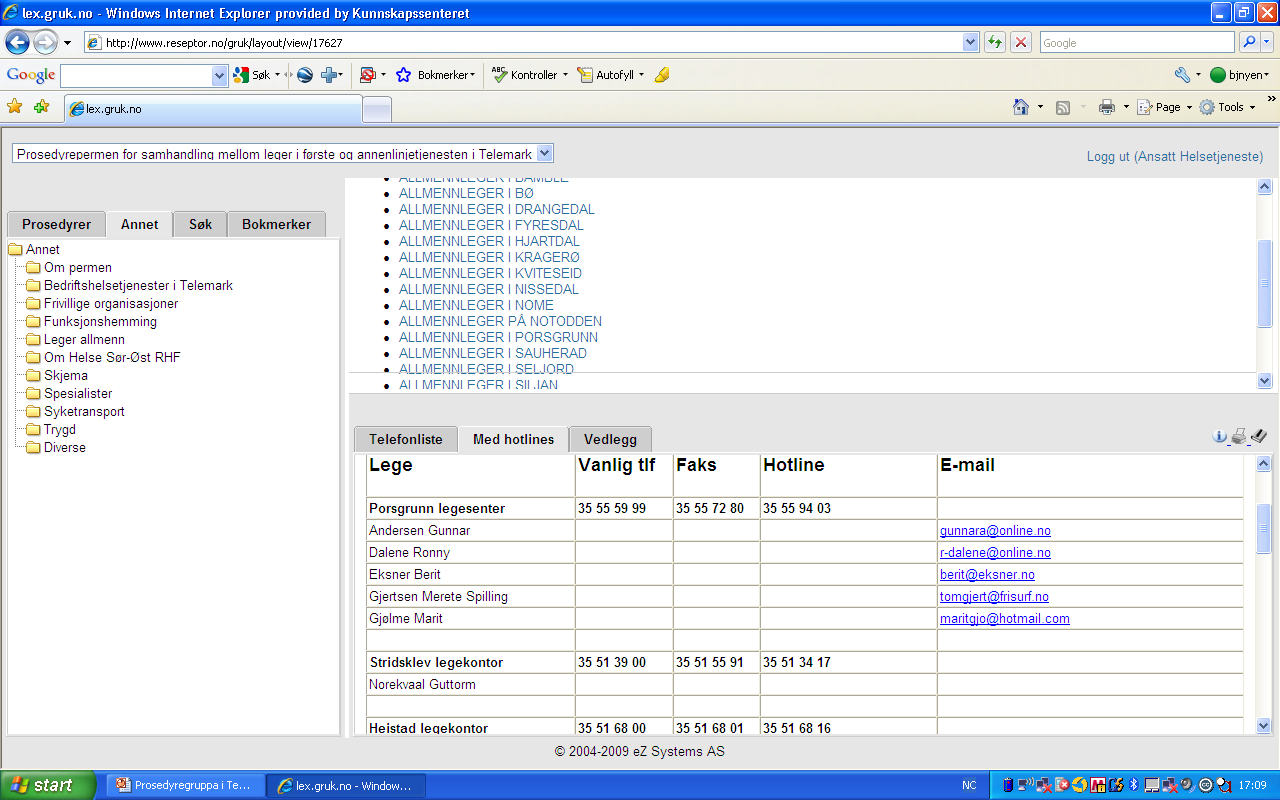
Task: Go forward with the browser Forward arrow
Action: coord(45,42)
